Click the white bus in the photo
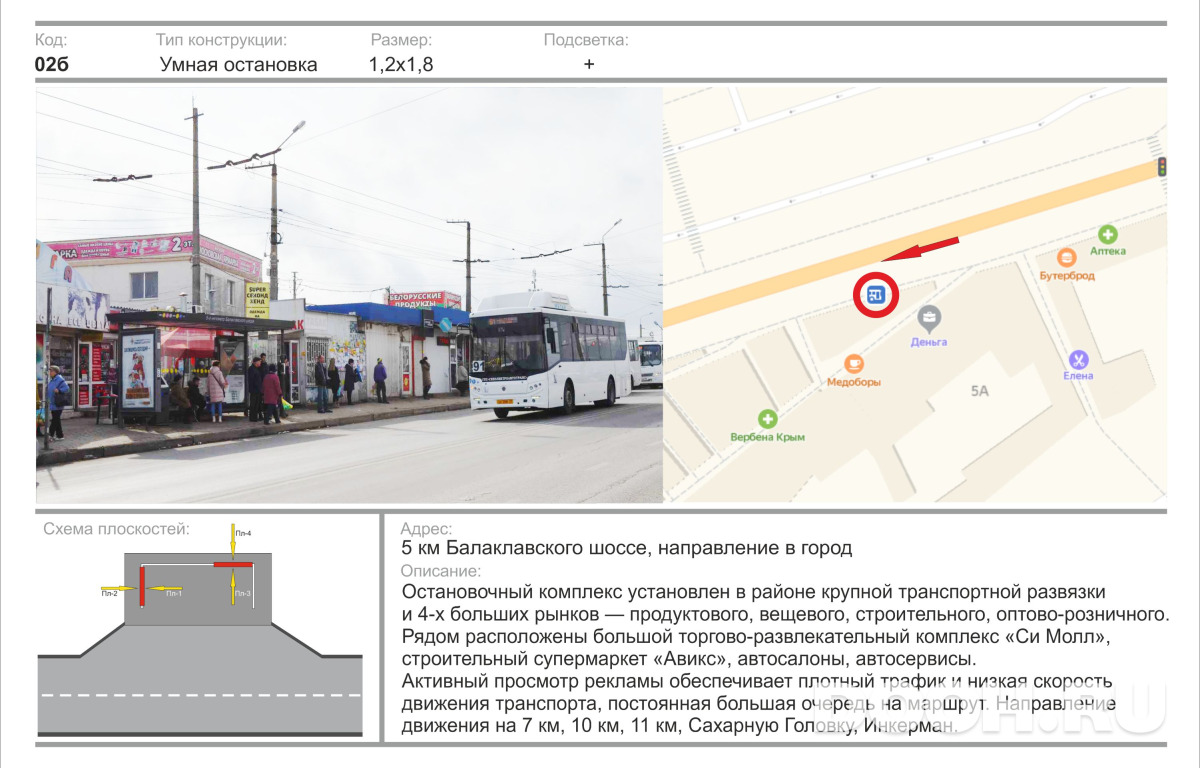The width and height of the screenshot is (1200, 768). pos(550,357)
